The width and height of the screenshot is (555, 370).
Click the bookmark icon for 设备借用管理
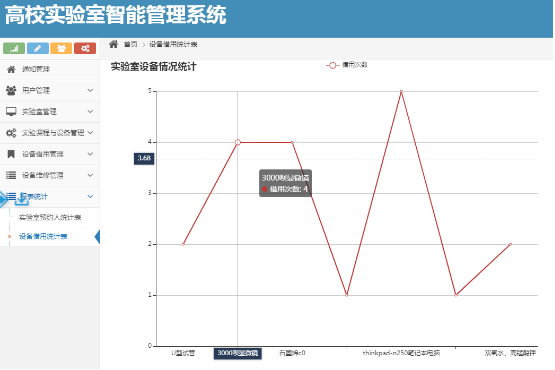coord(11,154)
